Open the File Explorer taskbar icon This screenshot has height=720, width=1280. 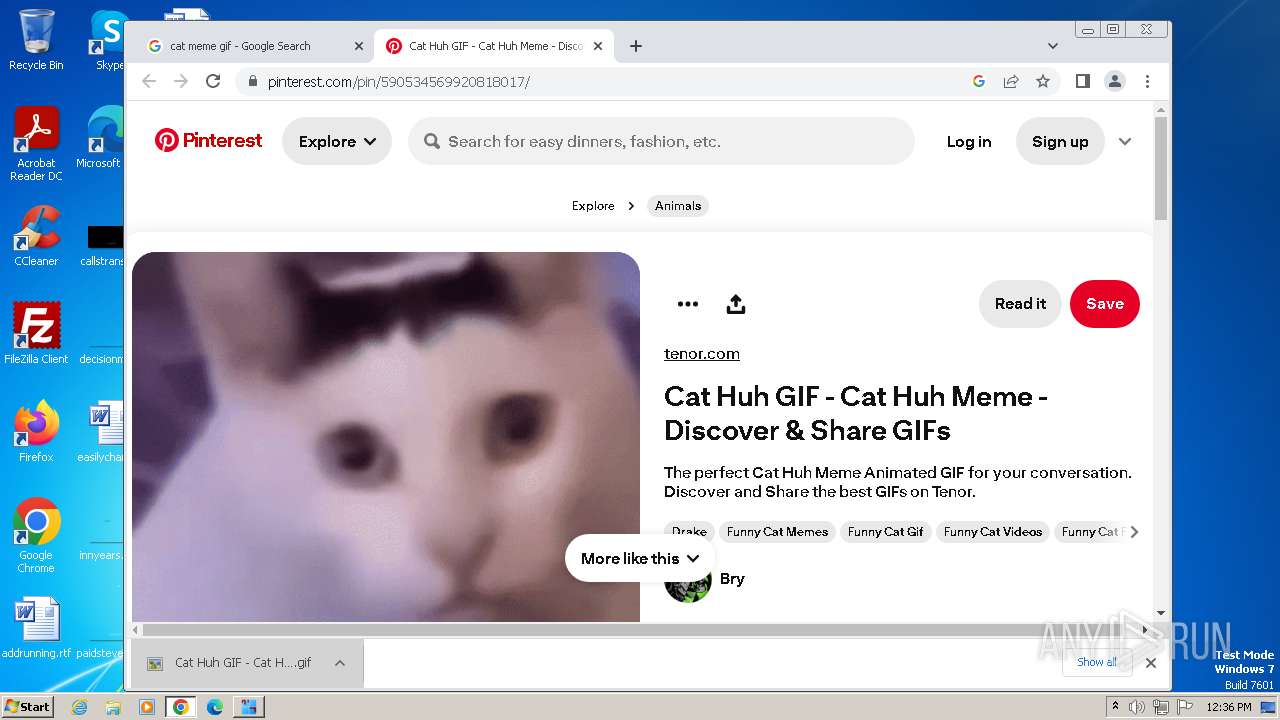113,707
